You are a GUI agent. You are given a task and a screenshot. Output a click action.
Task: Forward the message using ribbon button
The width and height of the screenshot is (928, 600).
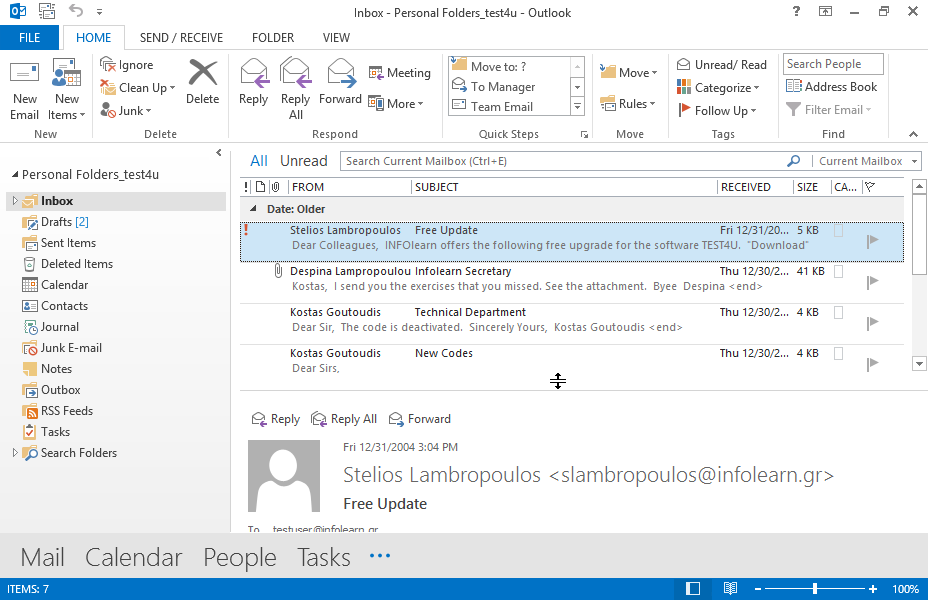[x=340, y=82]
